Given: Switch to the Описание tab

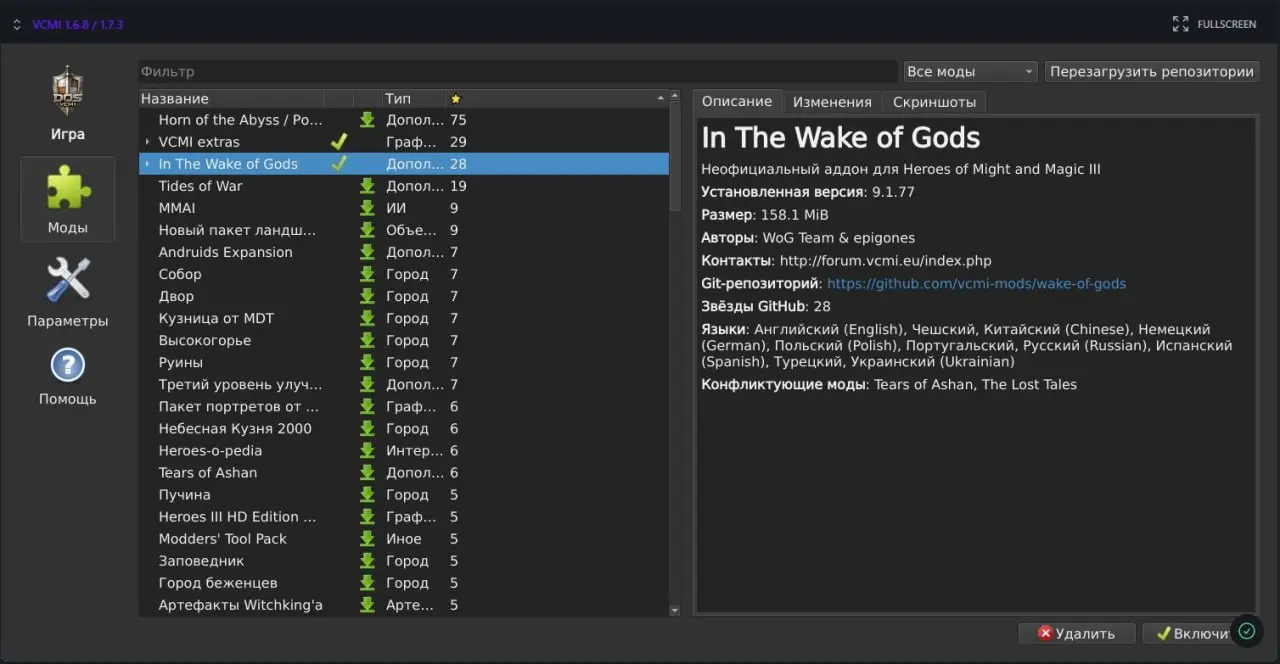Looking at the screenshot, I should point(737,101).
